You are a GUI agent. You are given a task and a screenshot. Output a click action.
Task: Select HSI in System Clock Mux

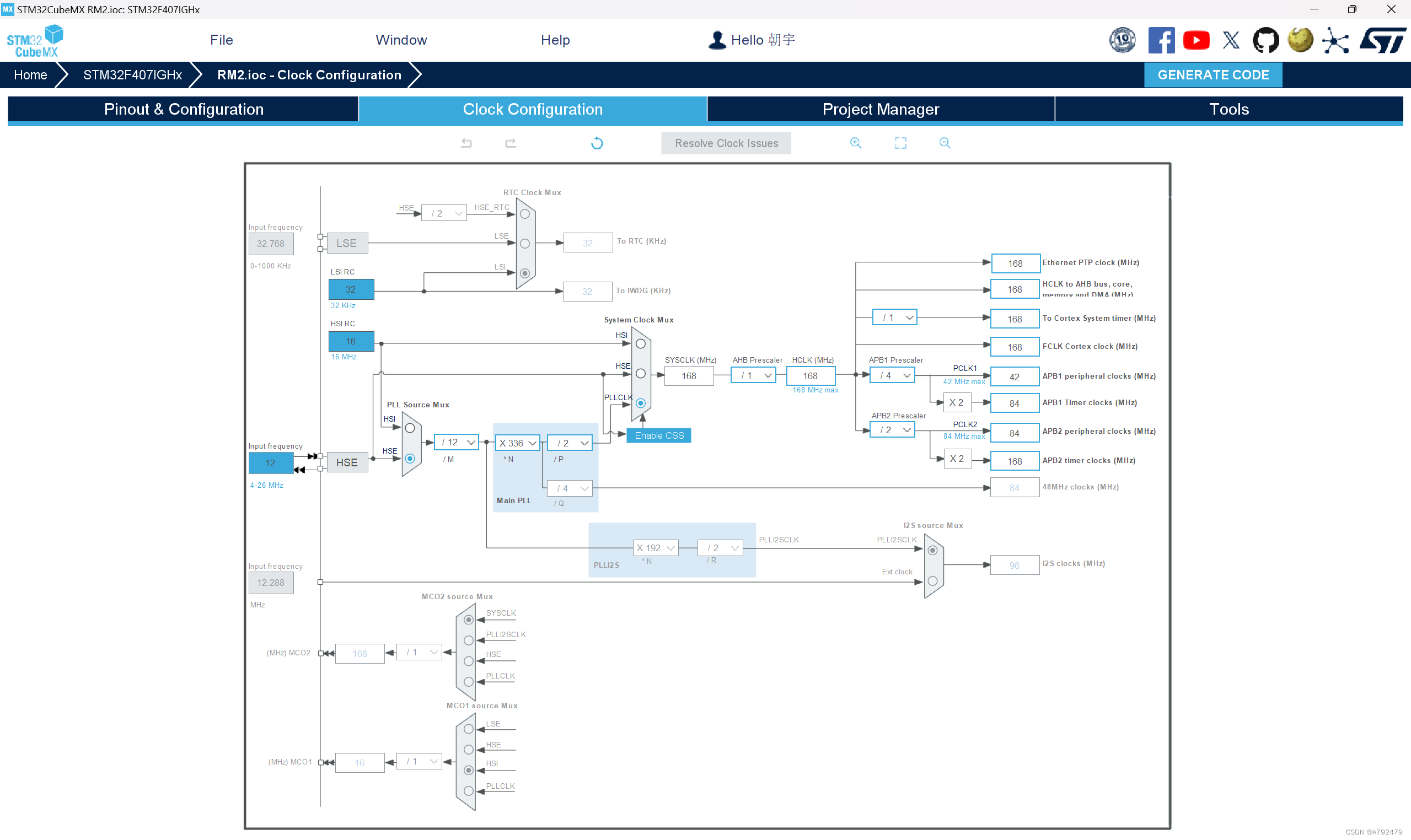coord(640,344)
